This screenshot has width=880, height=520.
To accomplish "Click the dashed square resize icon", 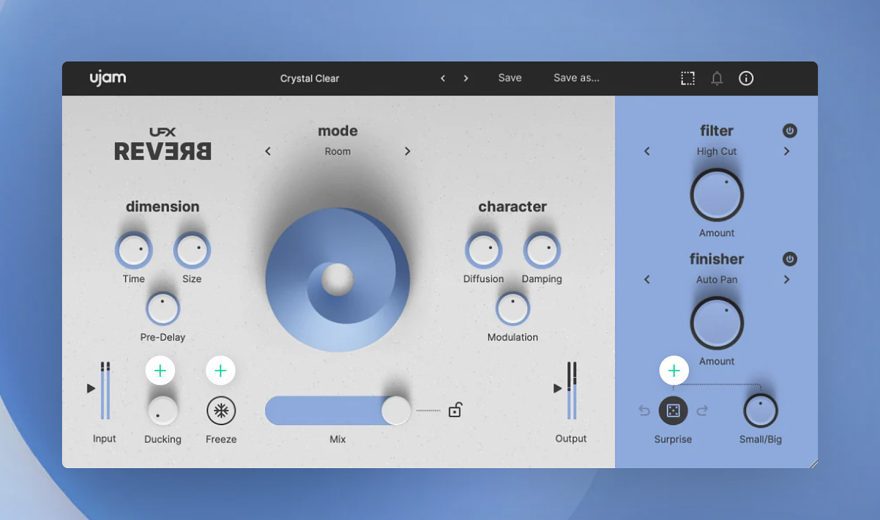I will tap(688, 78).
